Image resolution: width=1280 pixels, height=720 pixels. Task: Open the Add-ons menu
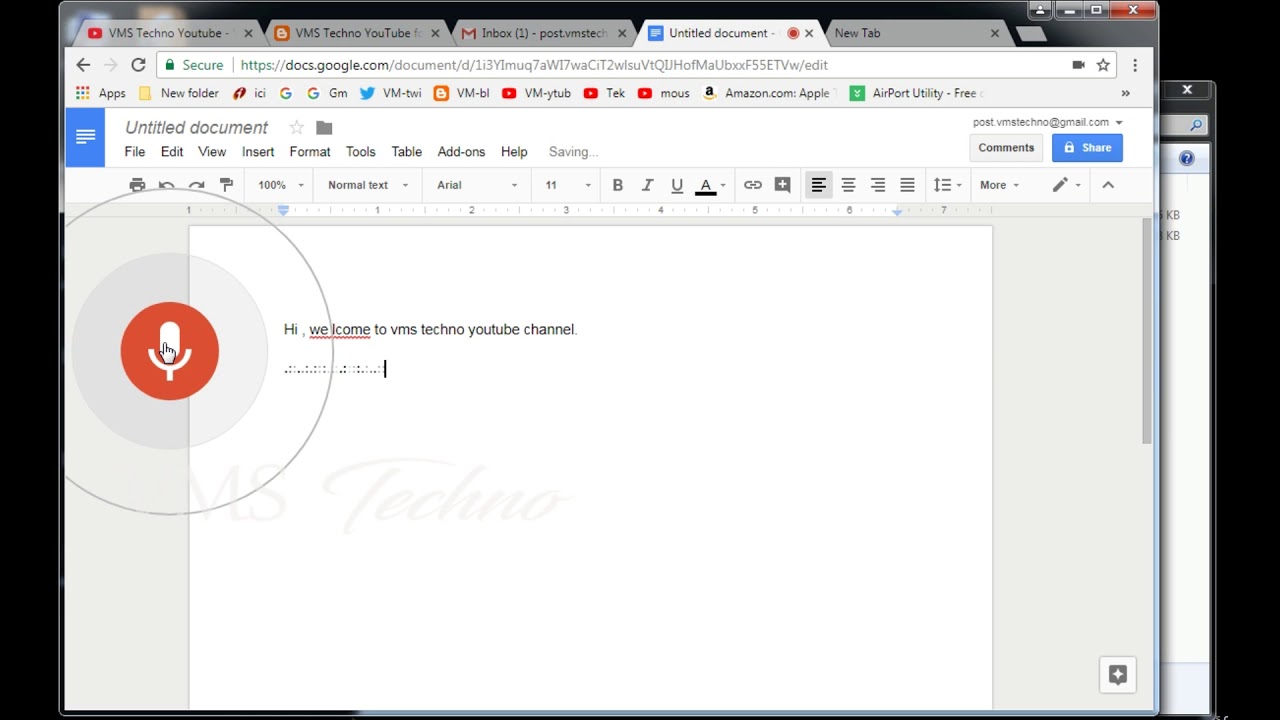[461, 152]
